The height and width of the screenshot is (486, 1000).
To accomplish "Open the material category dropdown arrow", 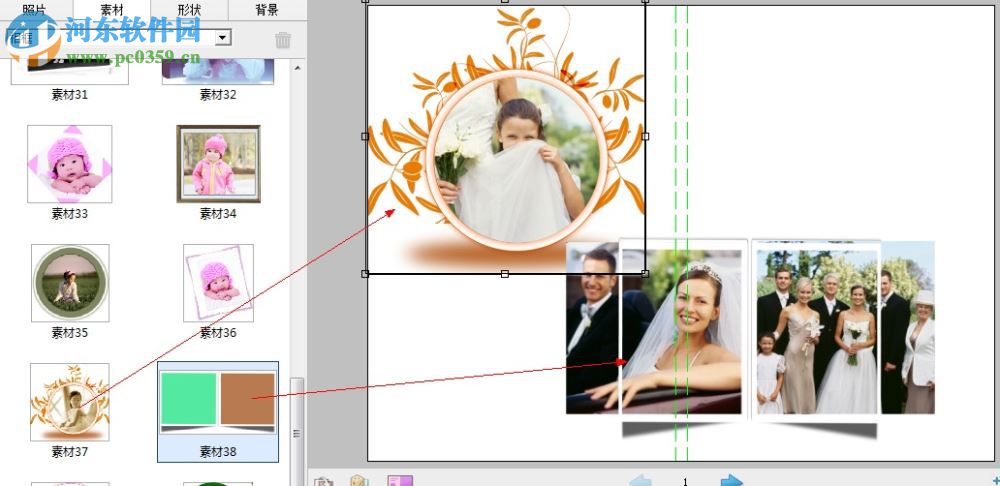I will click(x=223, y=38).
